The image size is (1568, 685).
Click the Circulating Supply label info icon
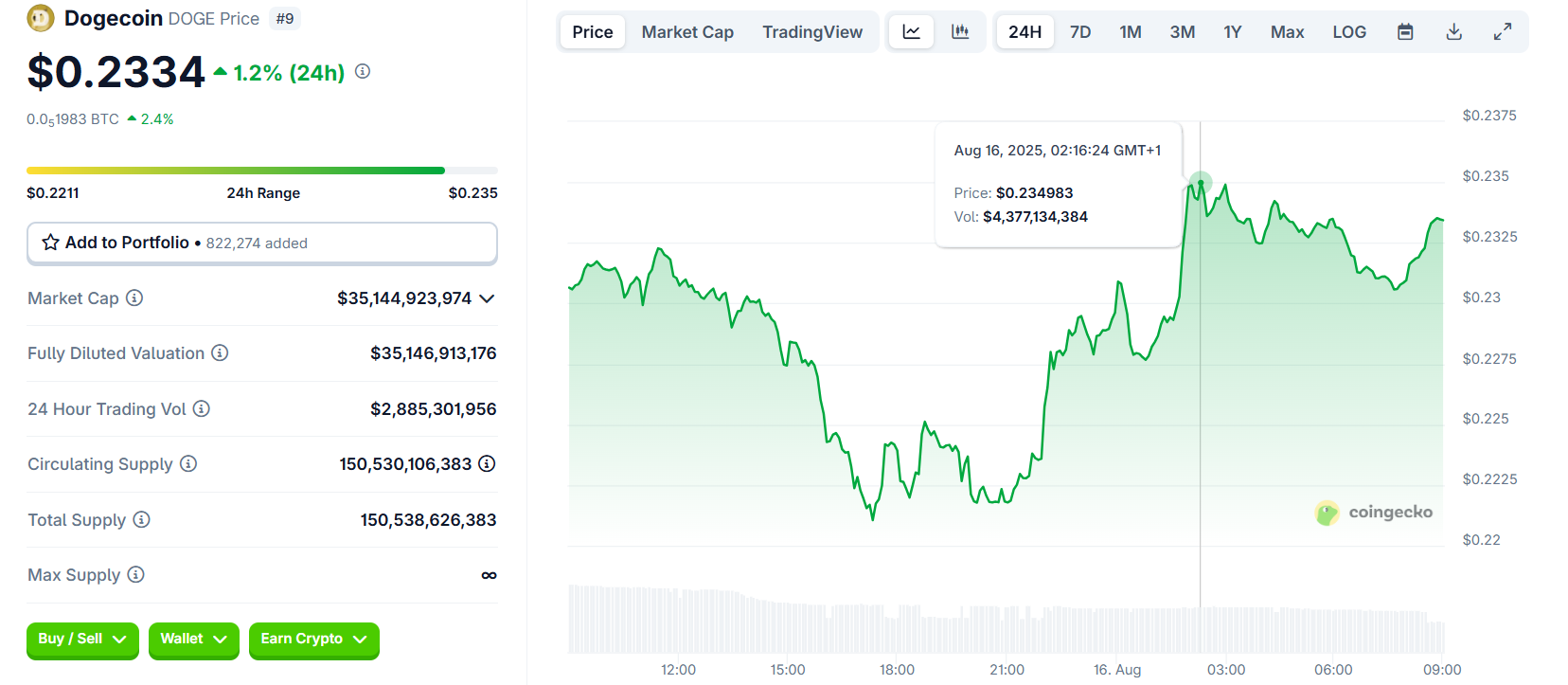(188, 463)
